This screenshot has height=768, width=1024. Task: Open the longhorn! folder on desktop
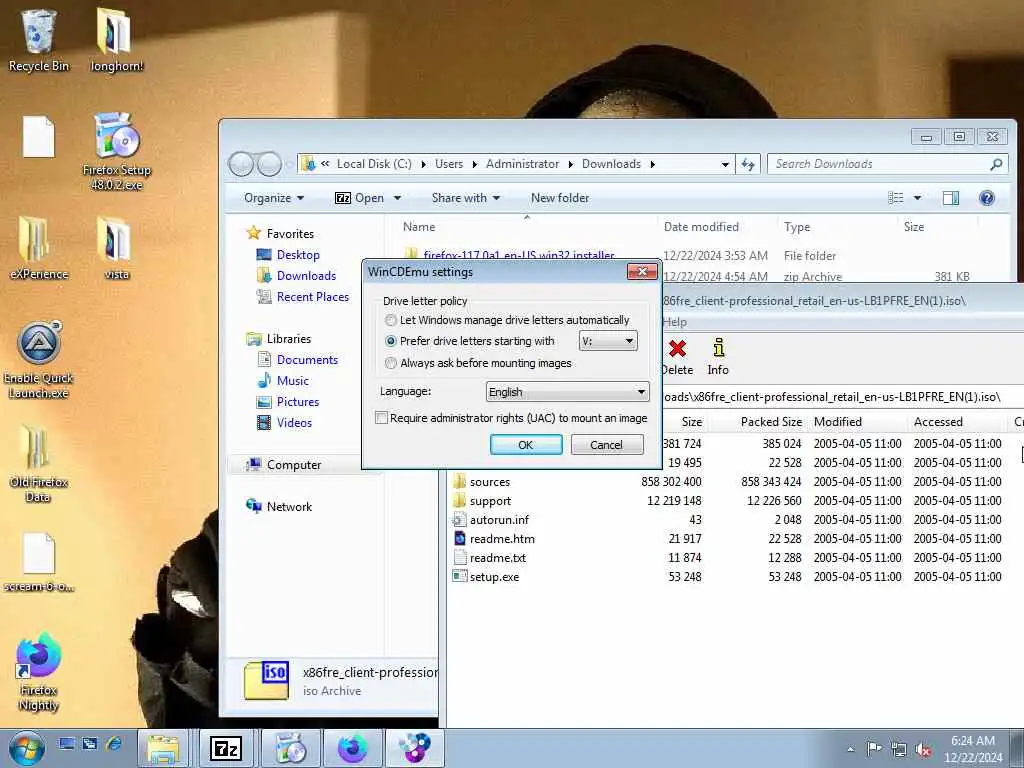pyautogui.click(x=116, y=40)
